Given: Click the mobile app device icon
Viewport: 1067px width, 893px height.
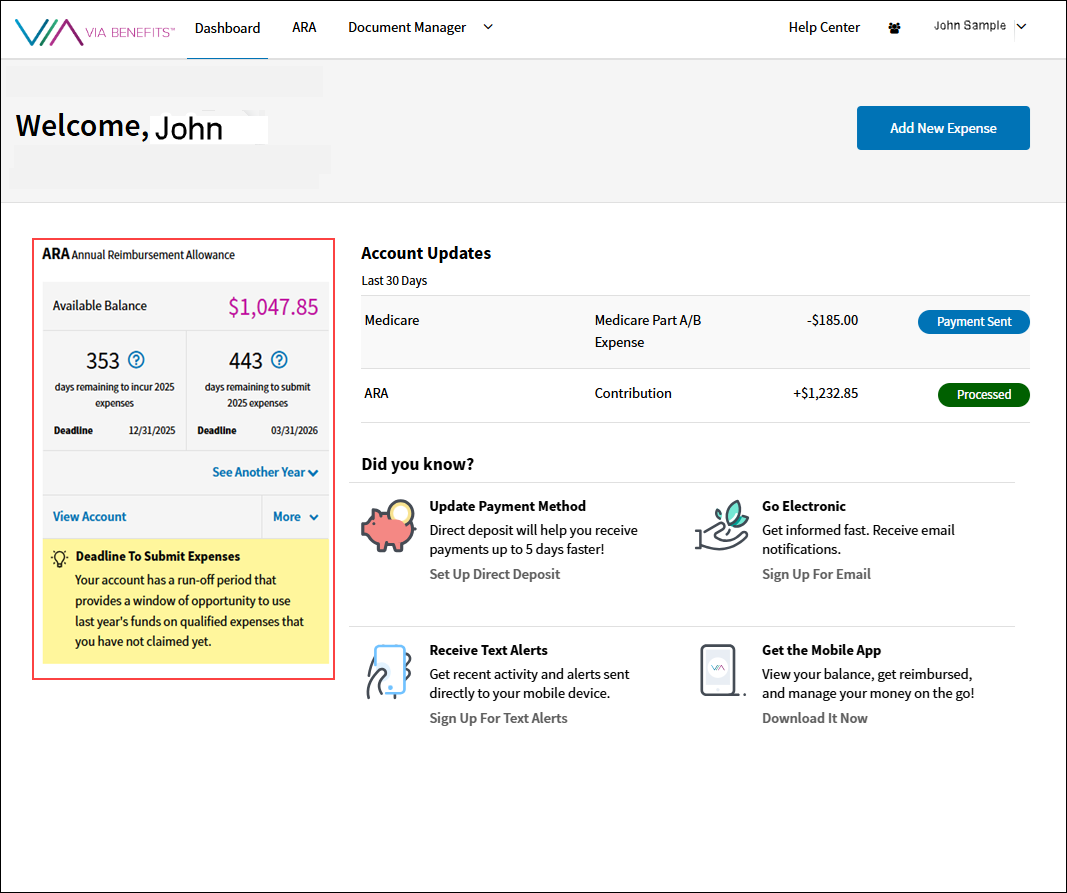Looking at the screenshot, I should pos(720,670).
